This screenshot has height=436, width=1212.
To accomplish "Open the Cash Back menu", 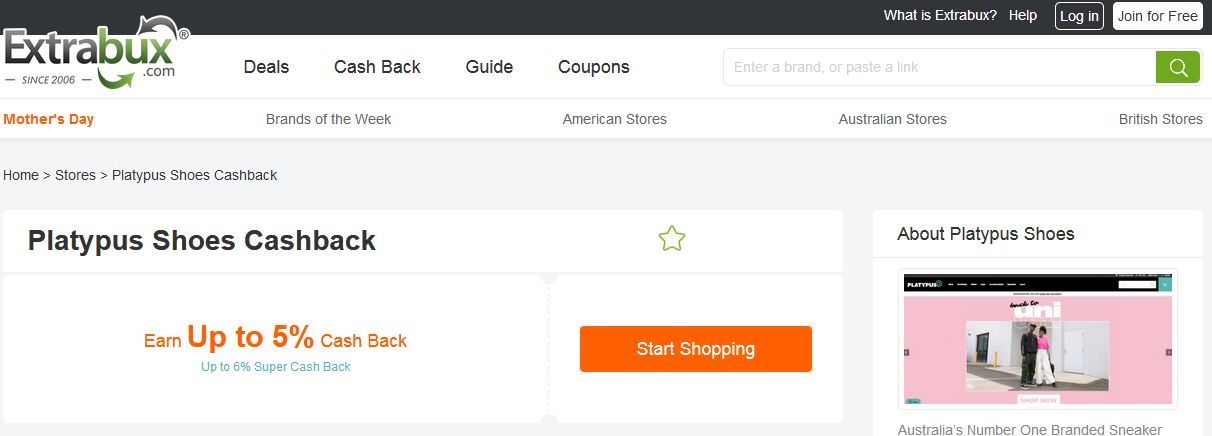I will pyautogui.click(x=377, y=67).
